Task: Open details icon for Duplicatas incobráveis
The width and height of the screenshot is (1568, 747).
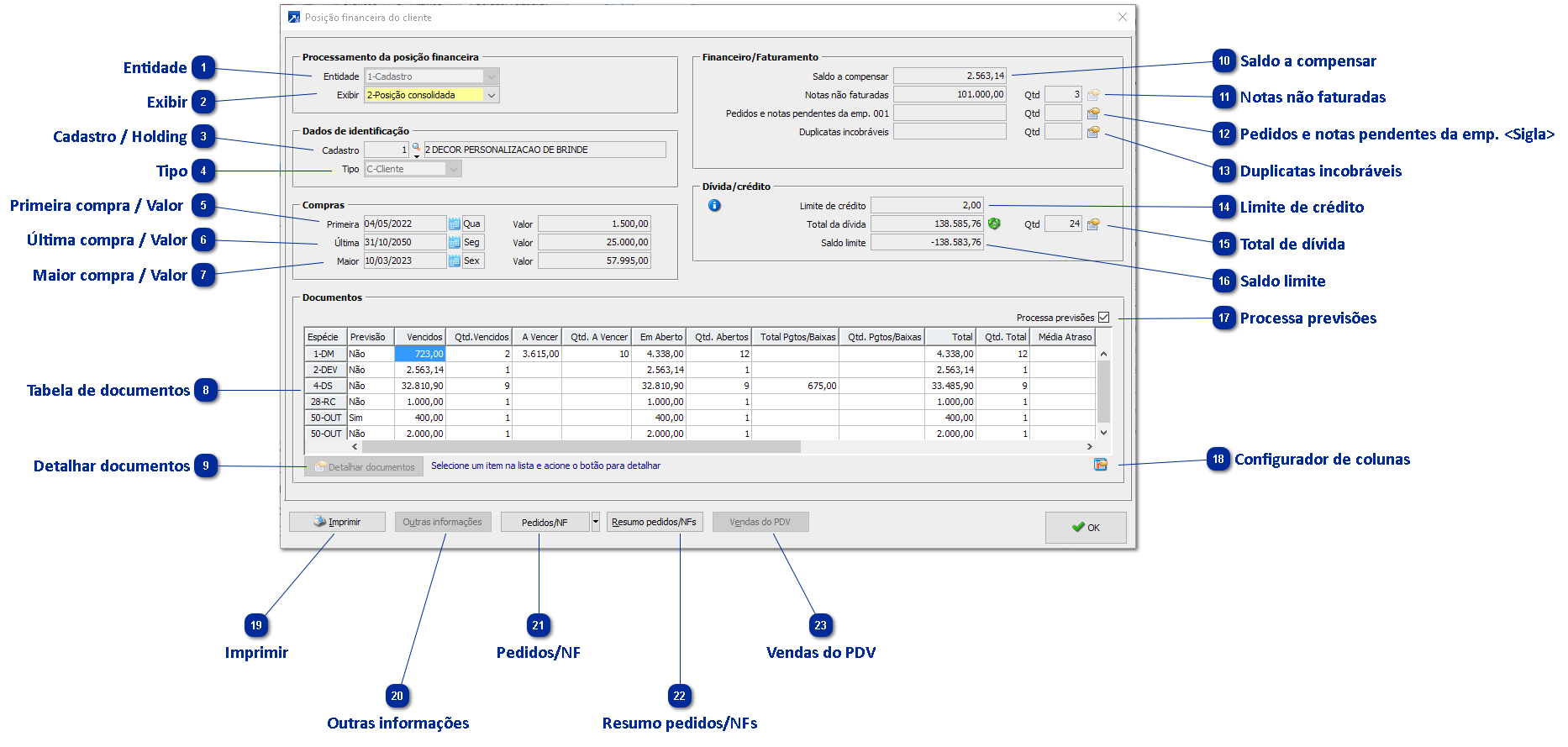Action: [1093, 132]
